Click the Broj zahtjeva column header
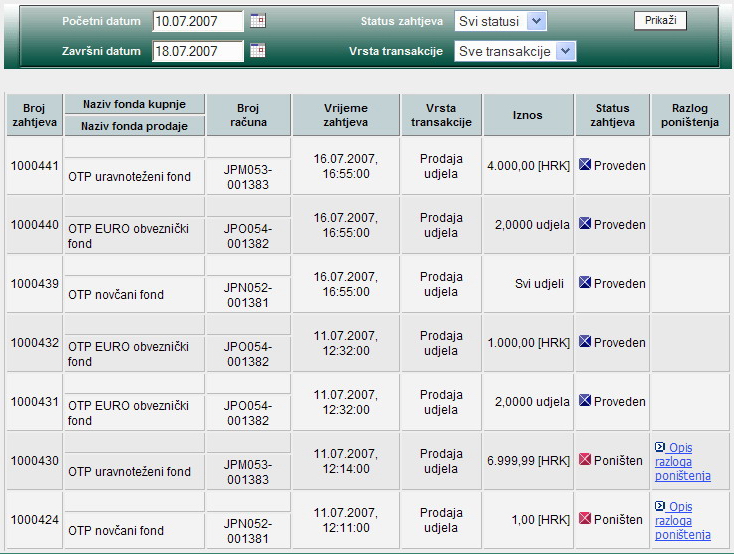Viewport: 734px width, 554px height. (34, 115)
